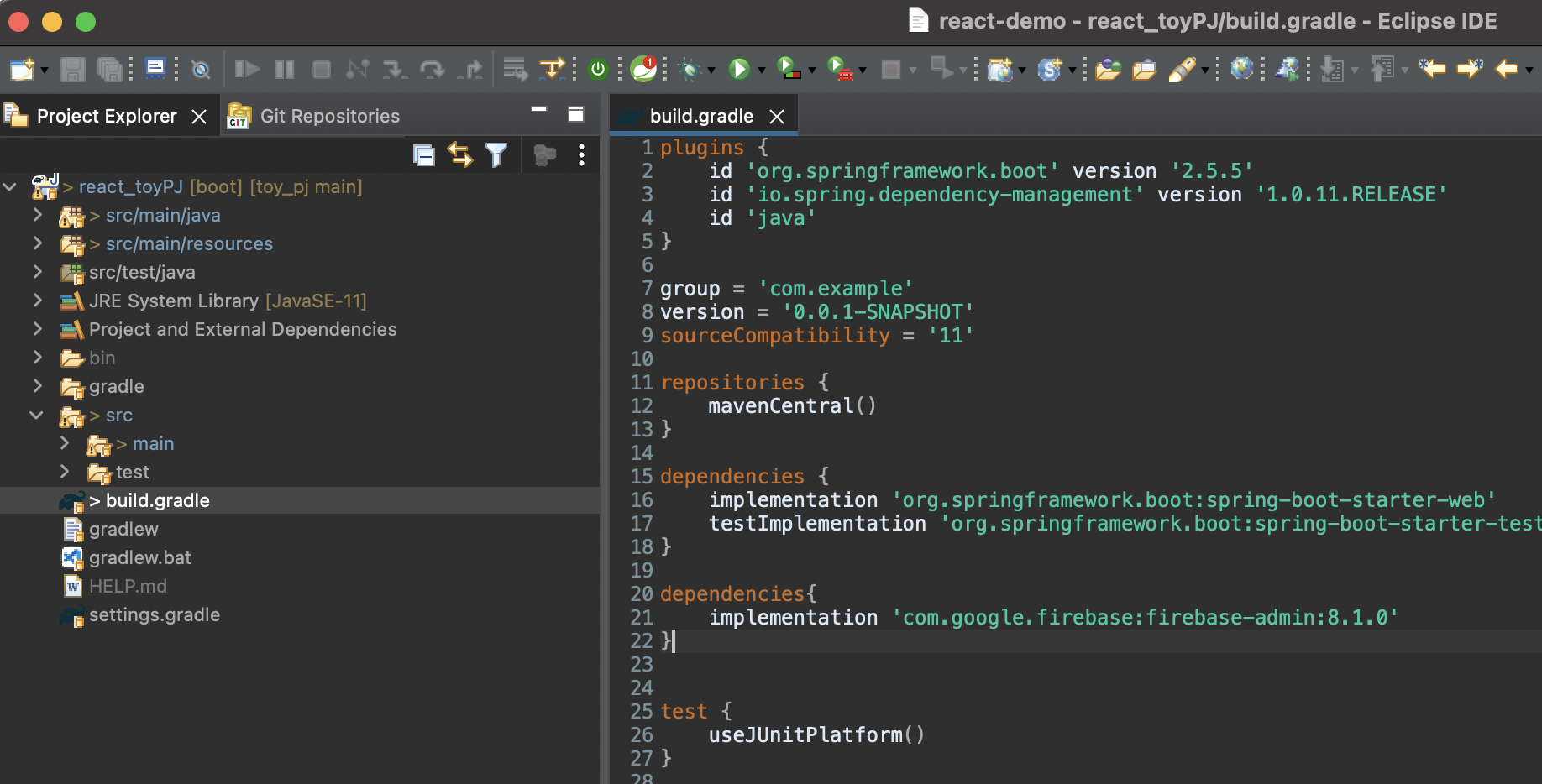
Task: Open the Project Explorer filter icon
Action: (496, 155)
